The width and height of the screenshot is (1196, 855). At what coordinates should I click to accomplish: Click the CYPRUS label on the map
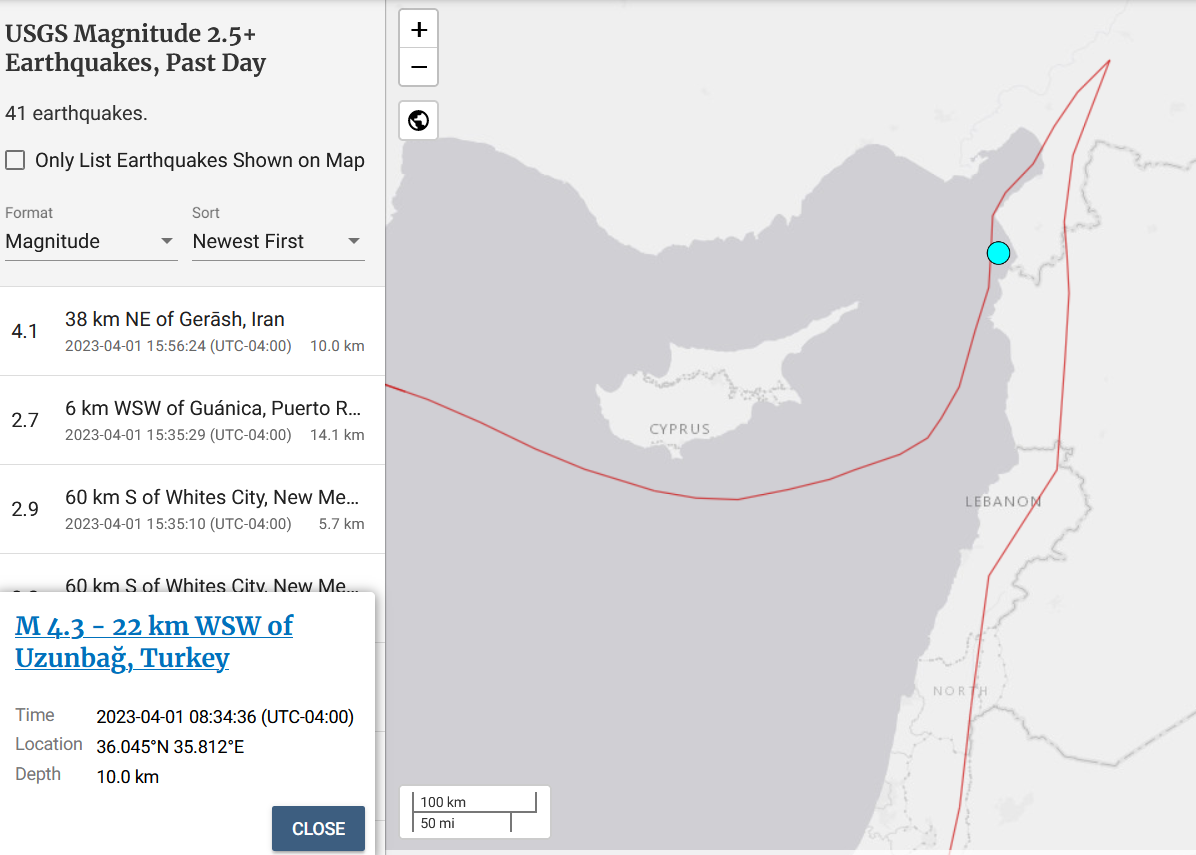pyautogui.click(x=680, y=429)
